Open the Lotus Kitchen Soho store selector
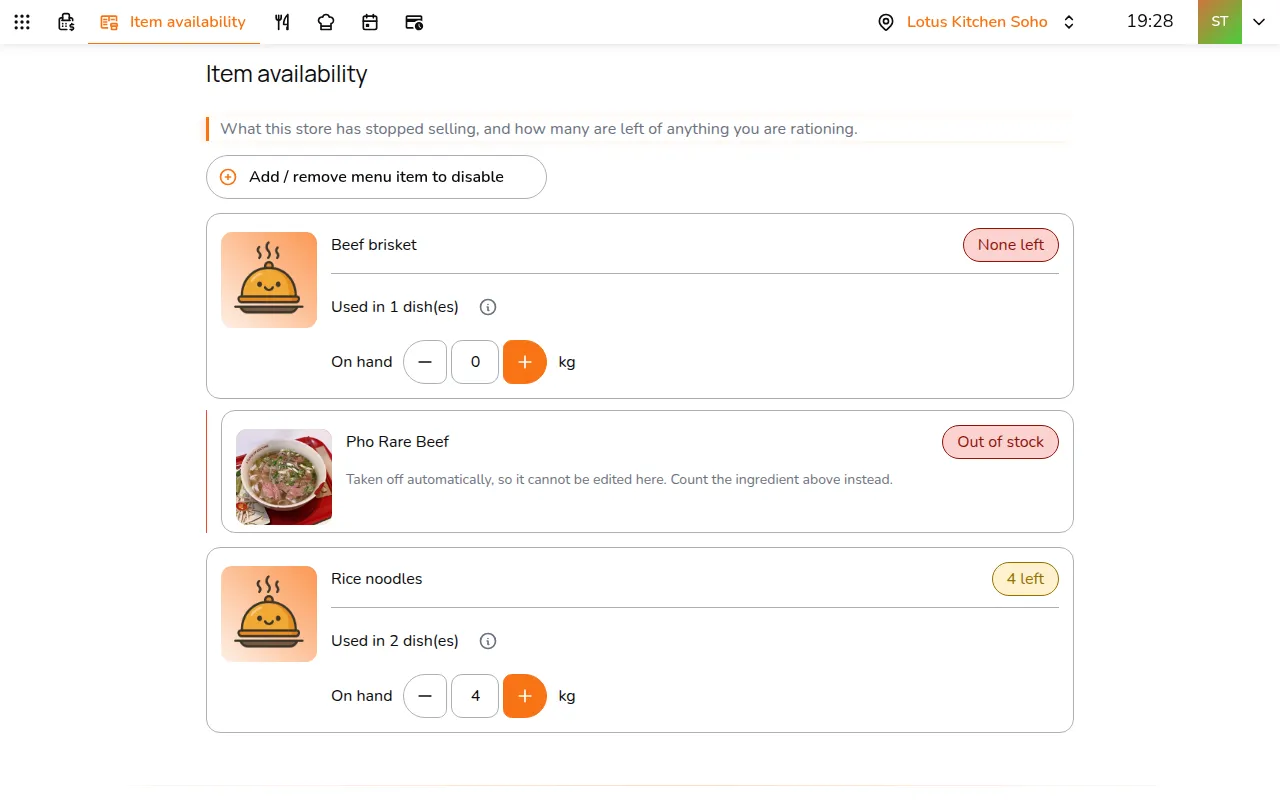Screen dimensions: 1280x800 click(x=976, y=22)
